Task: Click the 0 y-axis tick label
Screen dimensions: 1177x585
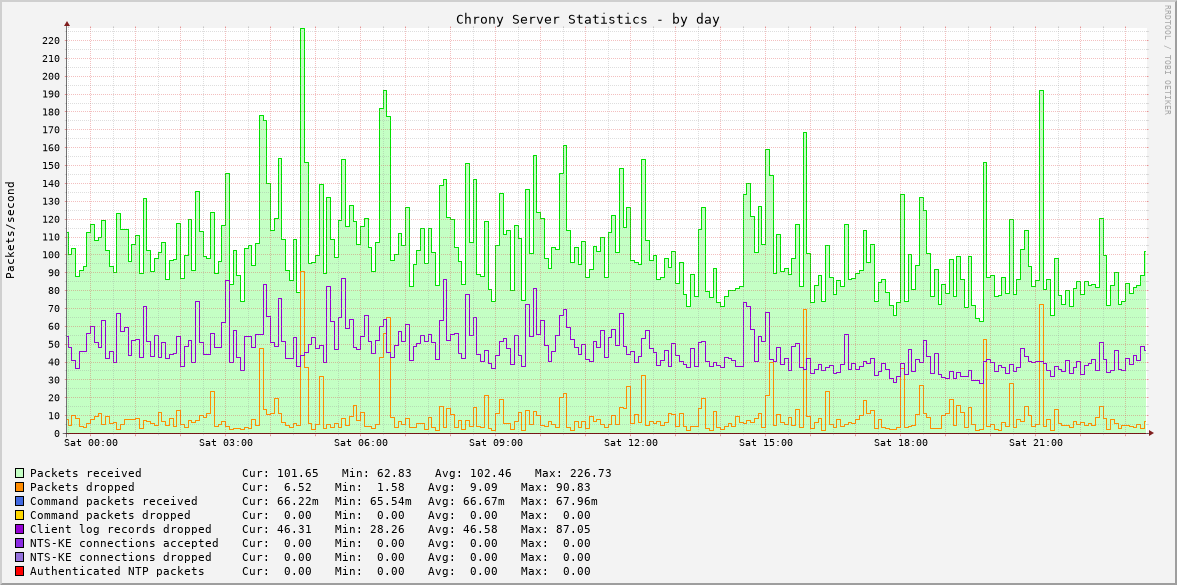Action: (x=57, y=434)
